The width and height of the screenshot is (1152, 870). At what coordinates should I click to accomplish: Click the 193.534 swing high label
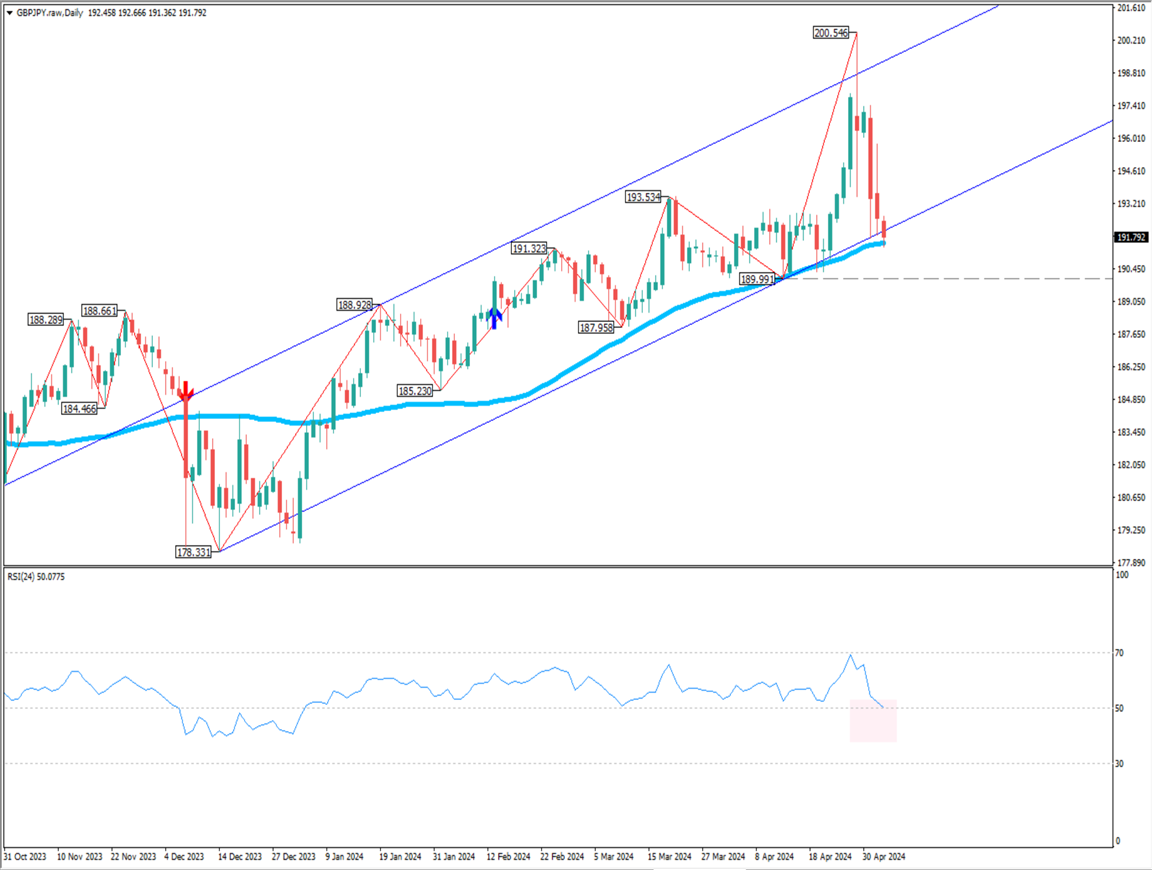coord(643,197)
